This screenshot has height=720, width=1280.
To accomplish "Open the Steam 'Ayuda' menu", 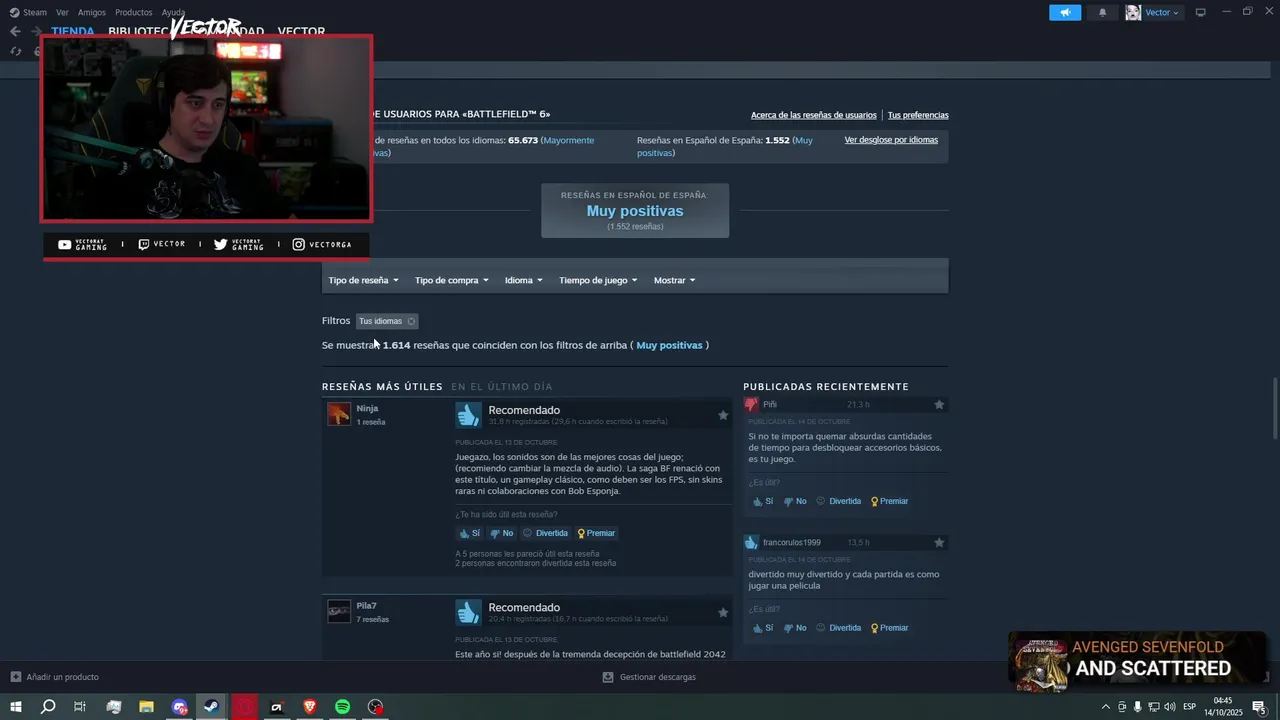I will 173,12.
